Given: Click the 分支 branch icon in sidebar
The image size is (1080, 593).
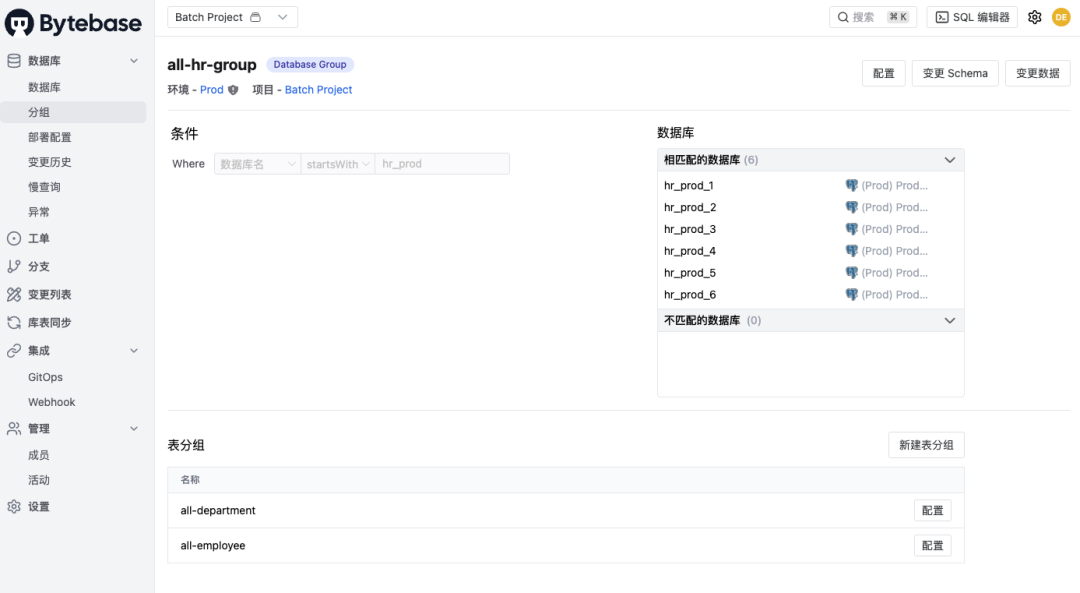Looking at the screenshot, I should pos(14,267).
